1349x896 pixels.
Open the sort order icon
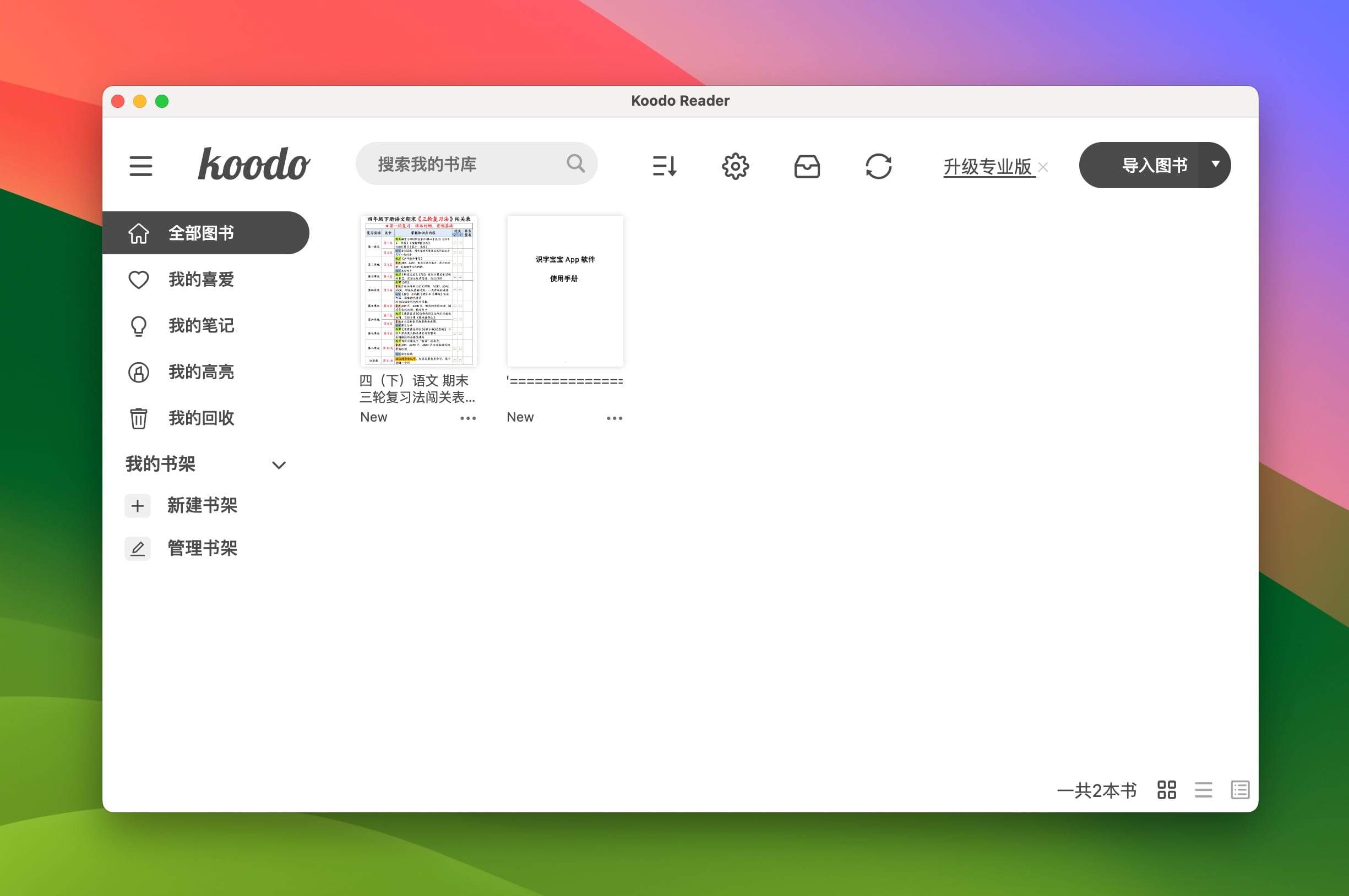click(x=664, y=166)
